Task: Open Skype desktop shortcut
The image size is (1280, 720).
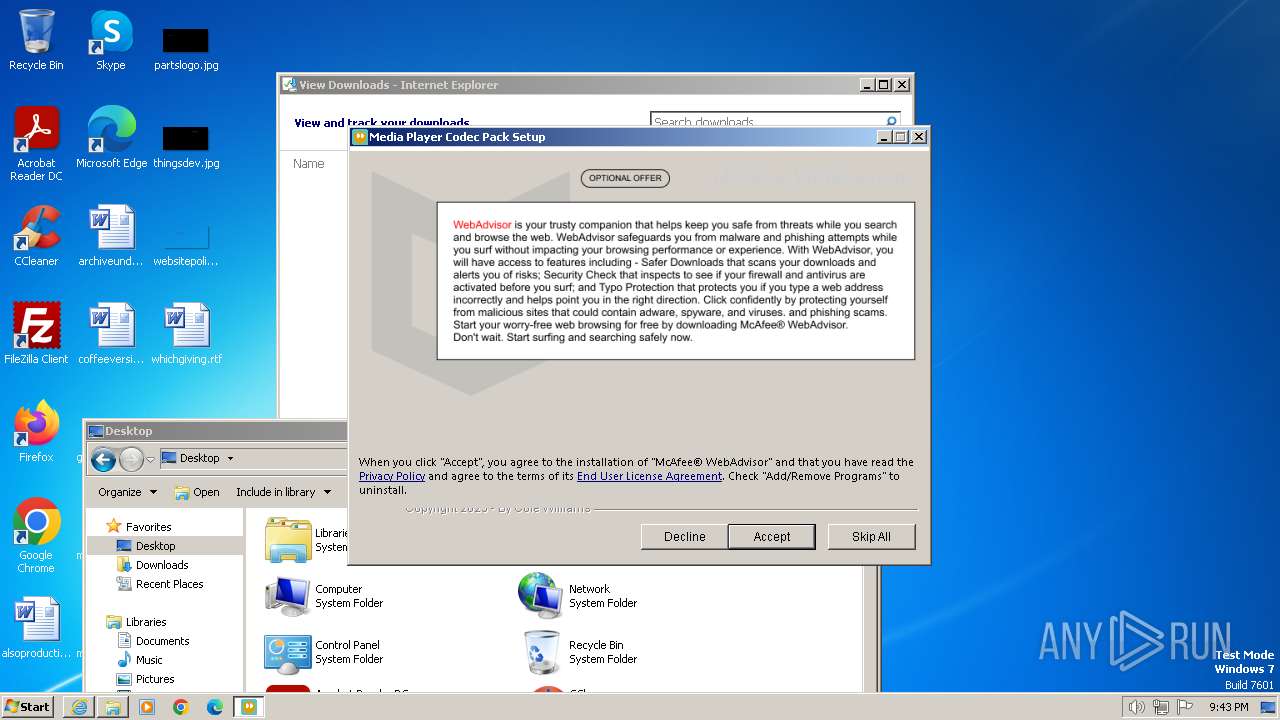Action: (x=110, y=40)
